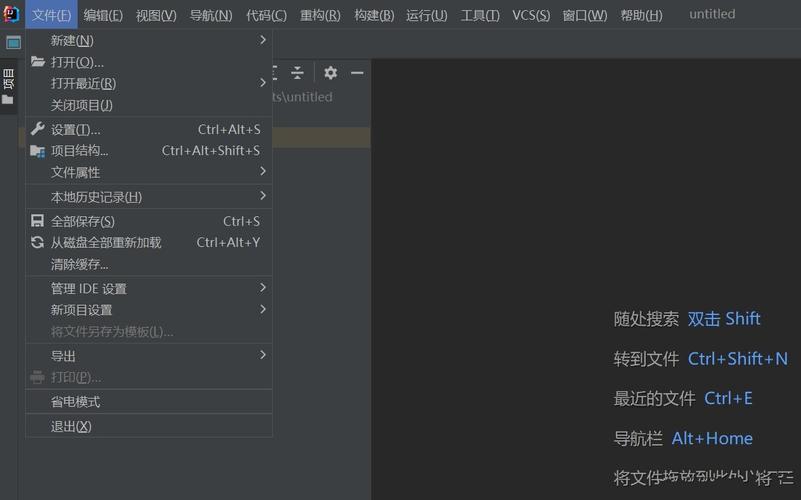The image size is (801, 500).
Task: Expand the 新建(N) submenu arrow
Action: [x=263, y=40]
